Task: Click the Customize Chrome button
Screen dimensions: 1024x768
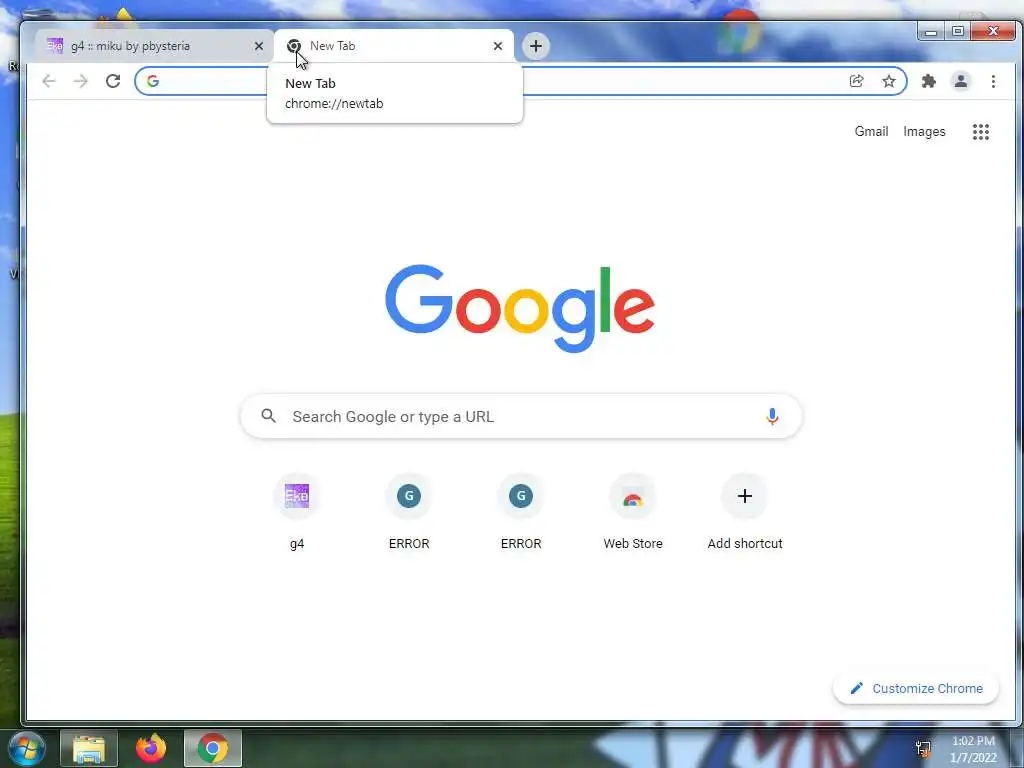Action: 916,688
